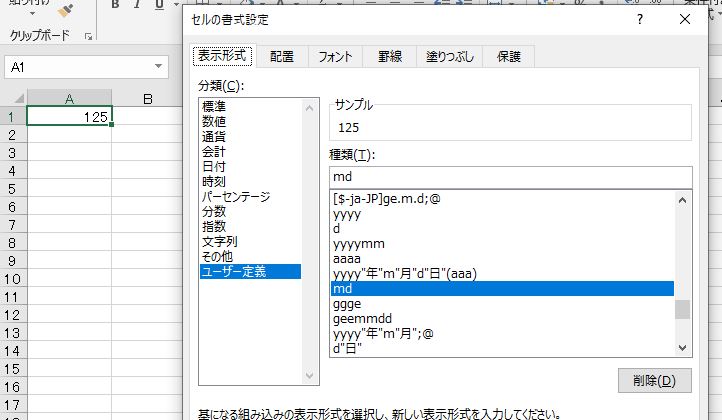Select category 会計
The width and height of the screenshot is (722, 420).
(250, 152)
